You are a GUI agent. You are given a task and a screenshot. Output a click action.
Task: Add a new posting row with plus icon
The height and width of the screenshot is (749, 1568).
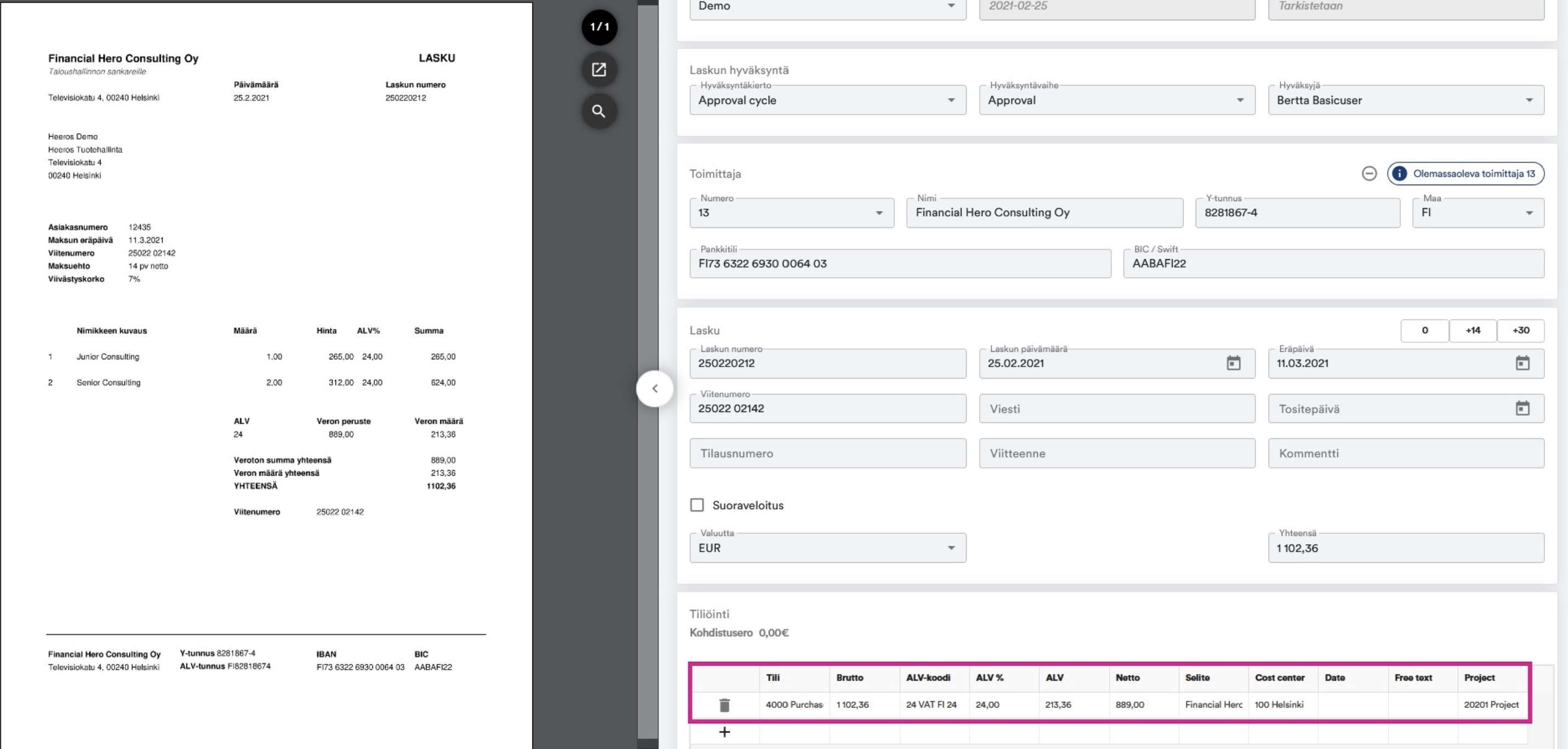[724, 732]
